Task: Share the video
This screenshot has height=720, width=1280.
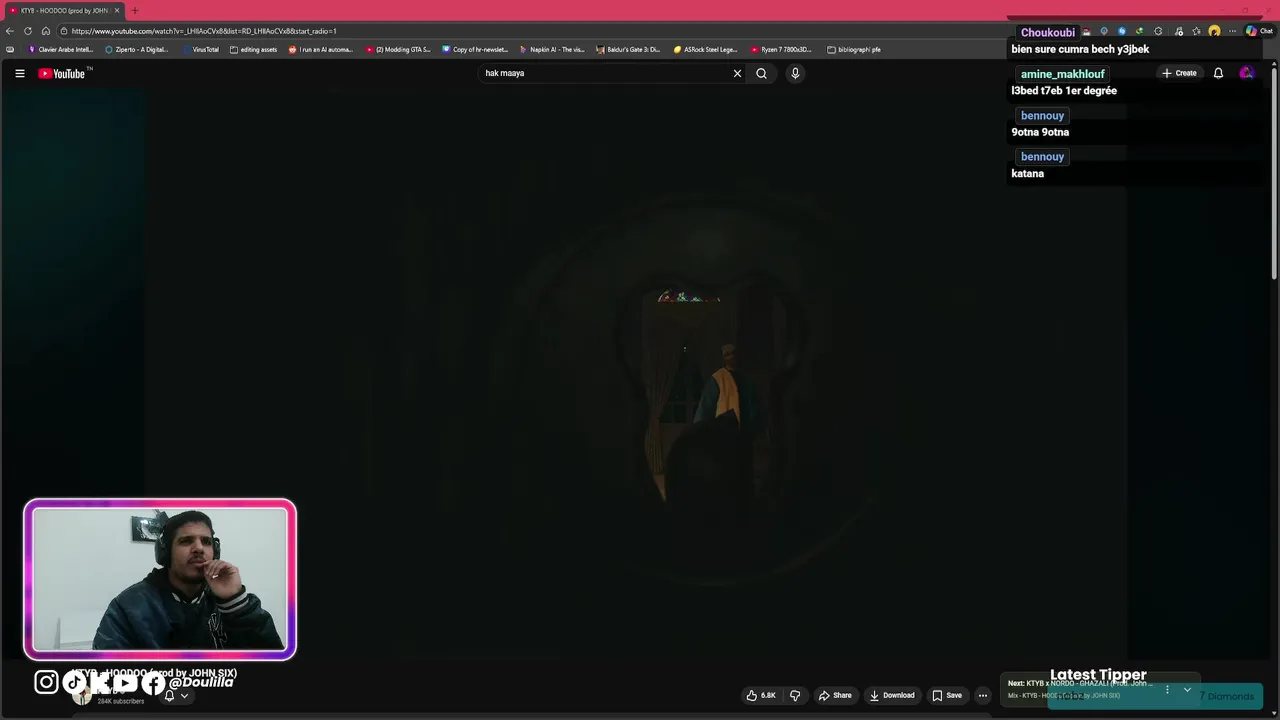Action: pos(835,695)
